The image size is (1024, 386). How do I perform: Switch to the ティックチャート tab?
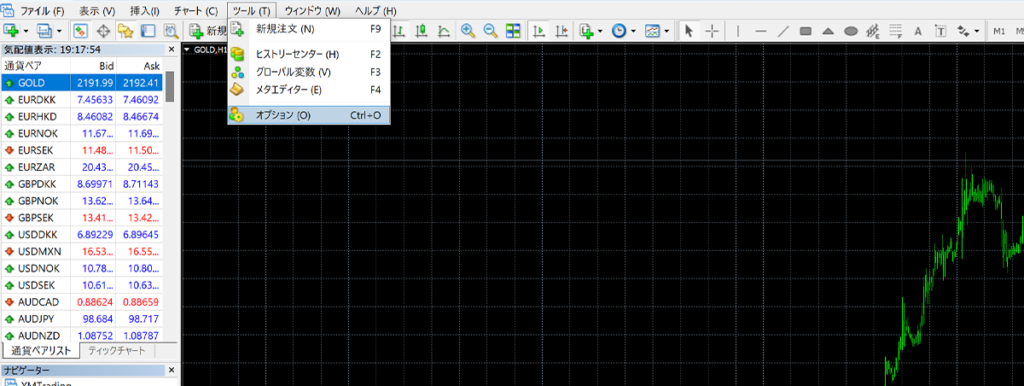[x=118, y=351]
